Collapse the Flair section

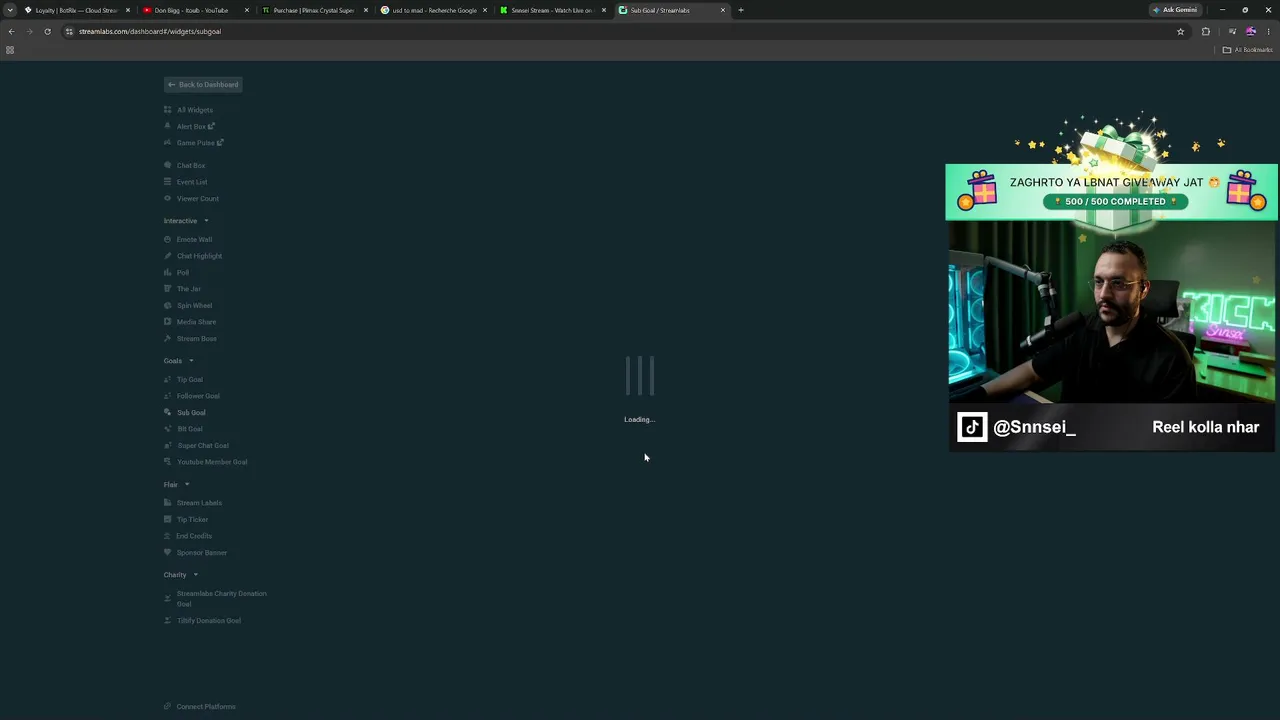coord(186,484)
